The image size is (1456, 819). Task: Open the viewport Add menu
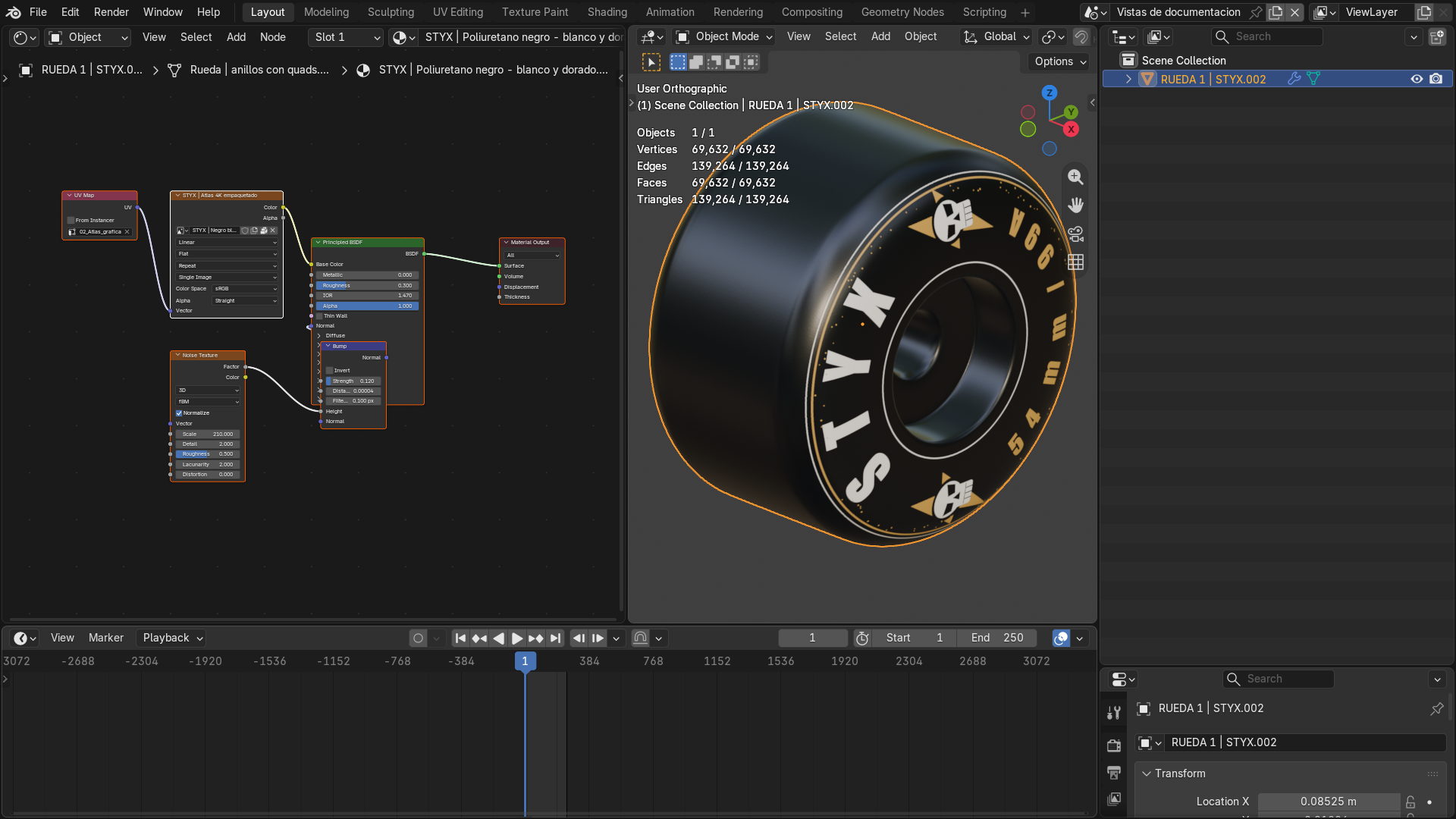pos(880,36)
